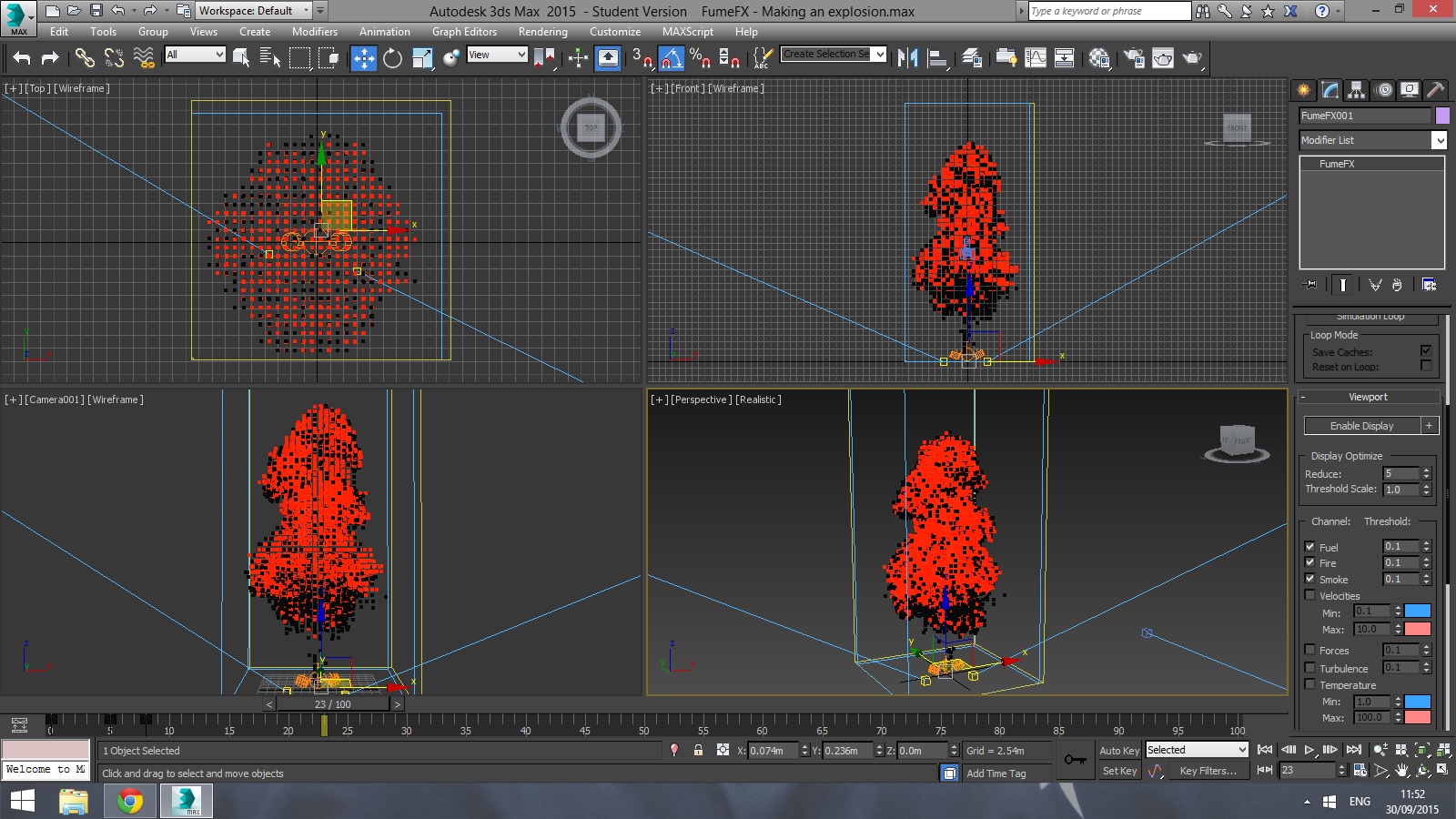Toggle Reset on Loop checkbox

pyautogui.click(x=1426, y=366)
